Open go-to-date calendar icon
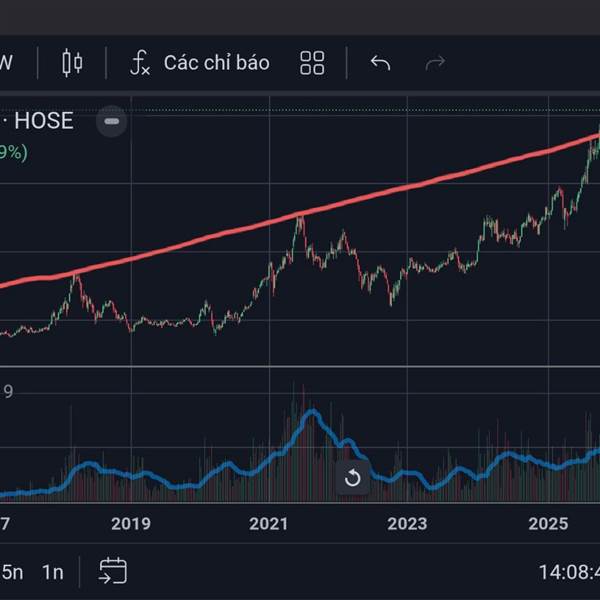This screenshot has height=600, width=600. click(x=112, y=572)
